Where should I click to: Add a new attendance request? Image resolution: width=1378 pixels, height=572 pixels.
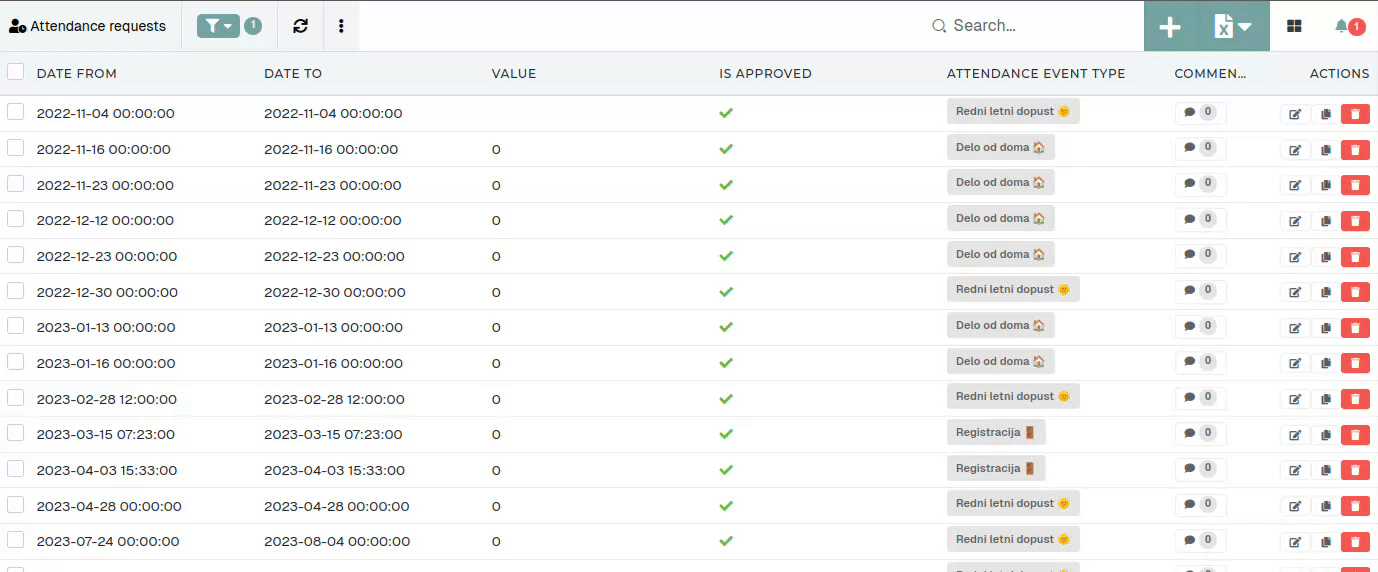tap(1170, 27)
